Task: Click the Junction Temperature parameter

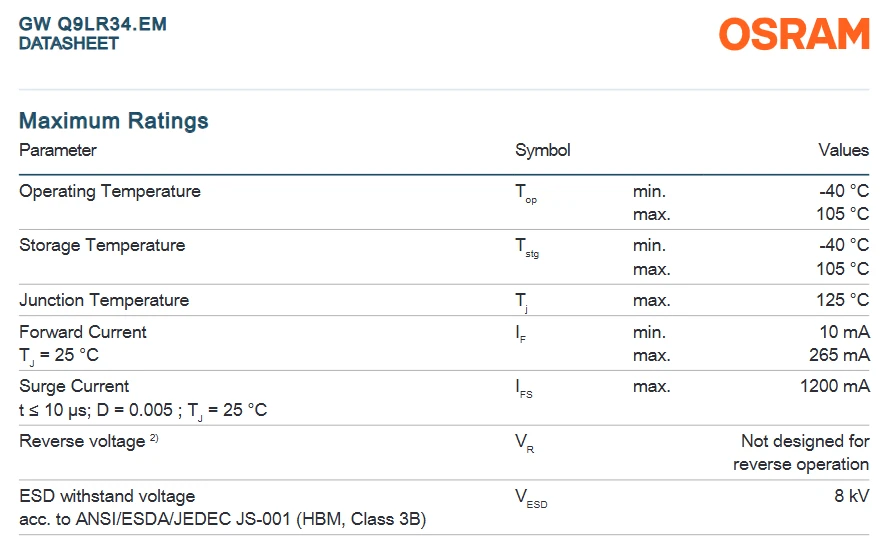Action: coord(104,300)
